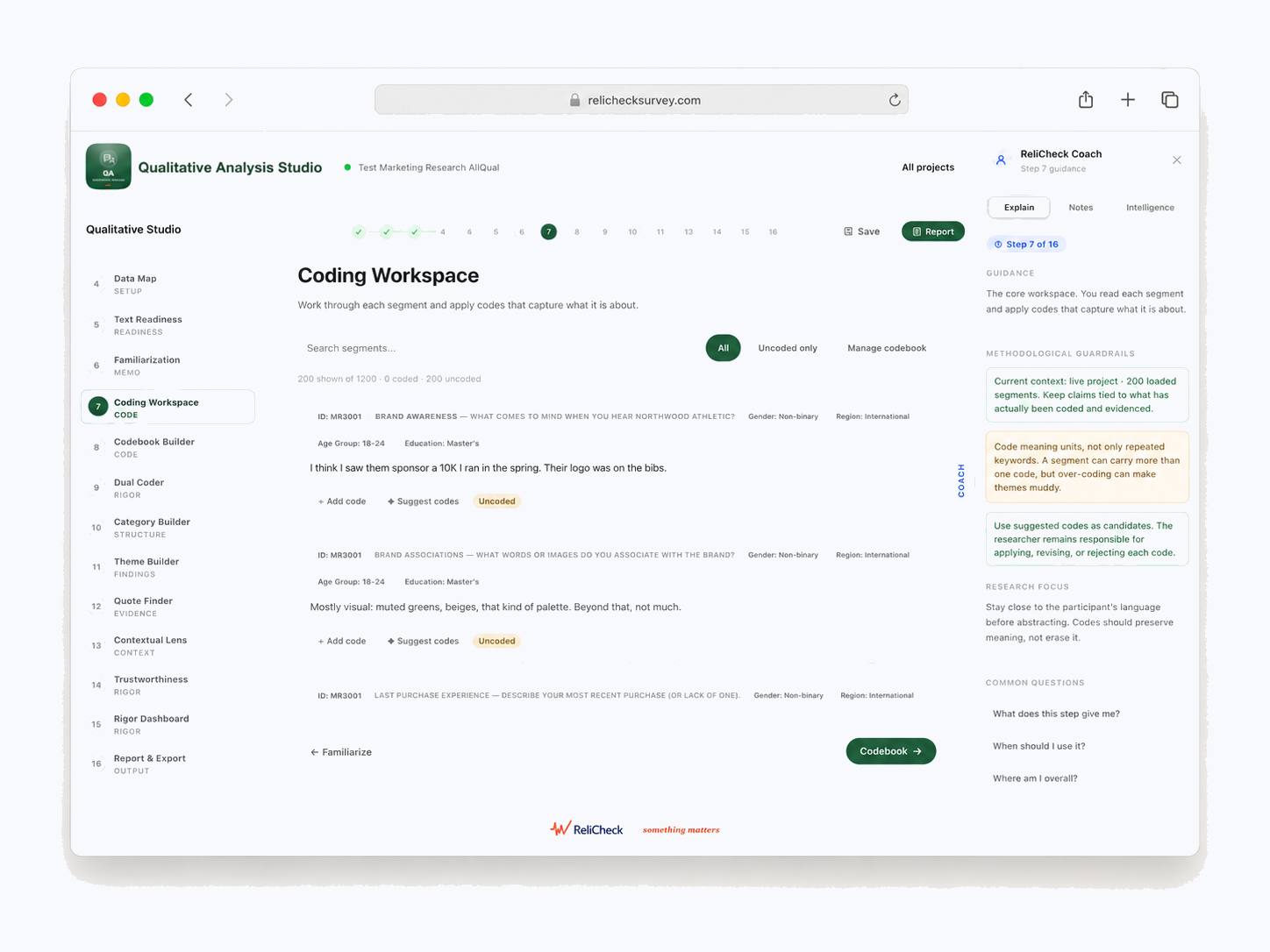
Task: Show the tab overview icon
Action: coord(1170,100)
